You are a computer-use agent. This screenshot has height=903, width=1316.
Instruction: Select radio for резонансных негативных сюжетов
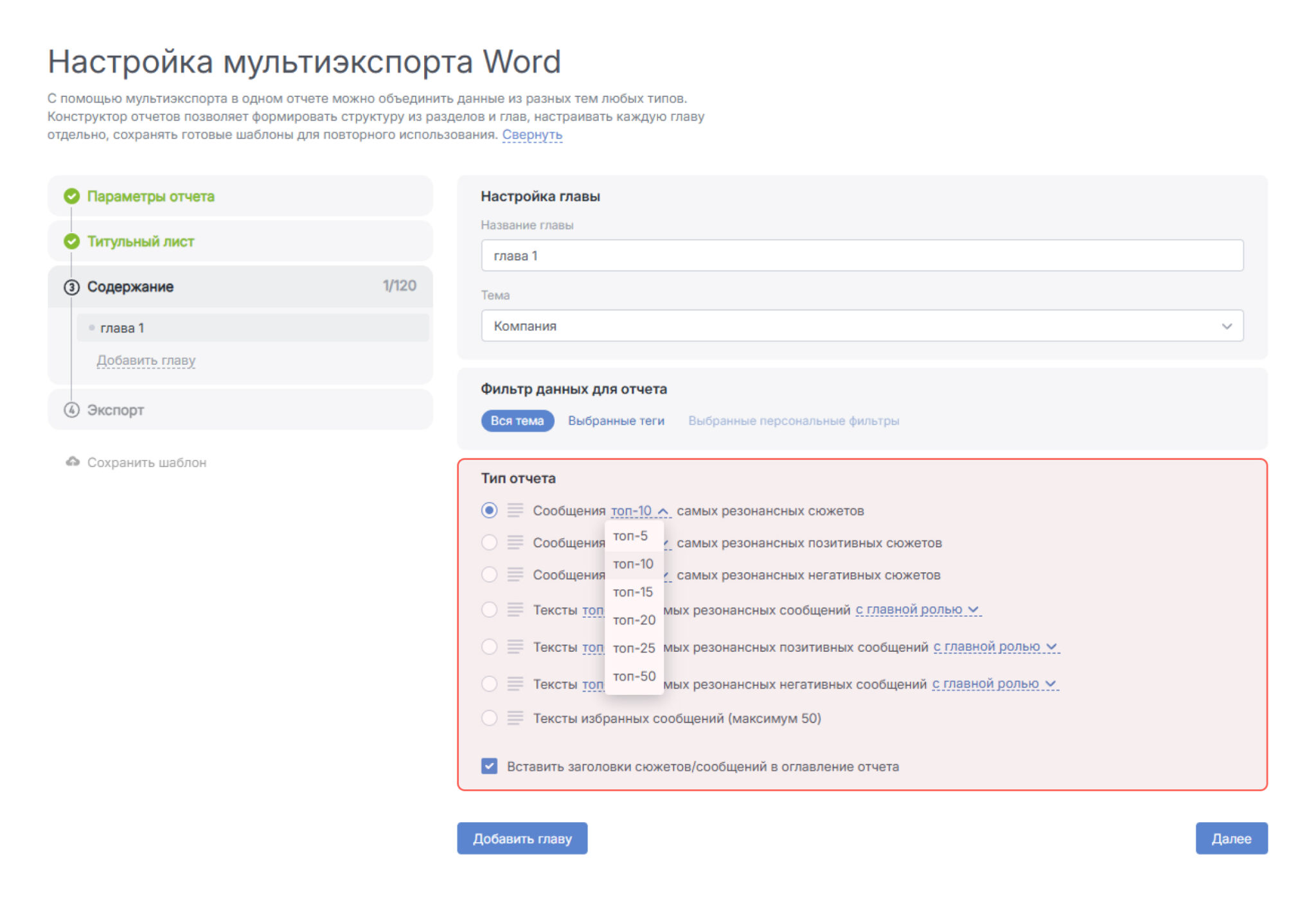pos(489,575)
